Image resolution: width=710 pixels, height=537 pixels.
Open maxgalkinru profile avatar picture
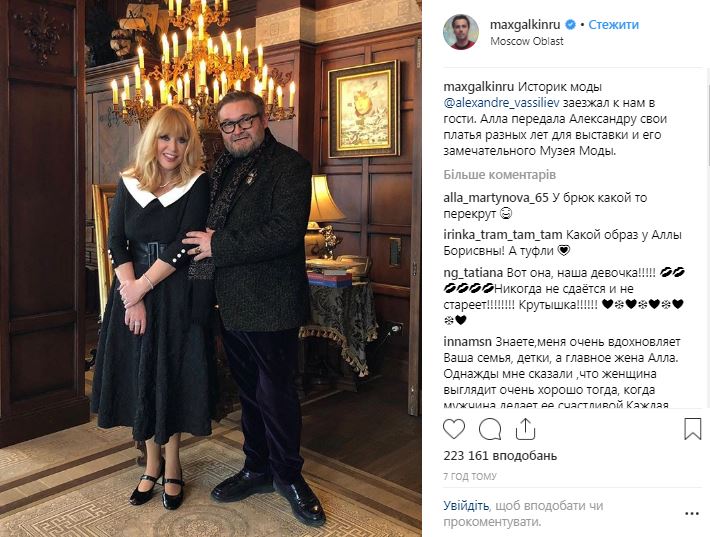point(461,32)
